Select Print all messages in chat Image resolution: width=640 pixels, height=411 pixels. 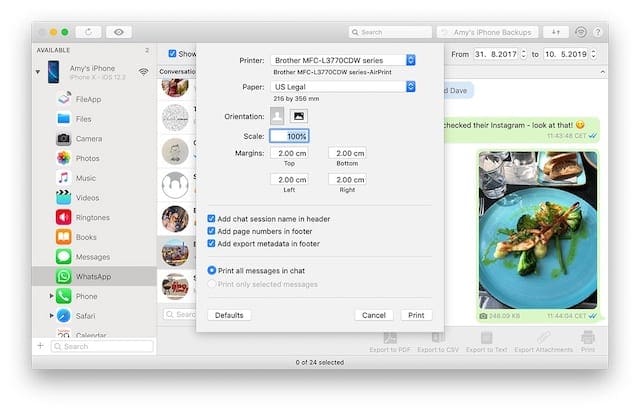coord(211,270)
